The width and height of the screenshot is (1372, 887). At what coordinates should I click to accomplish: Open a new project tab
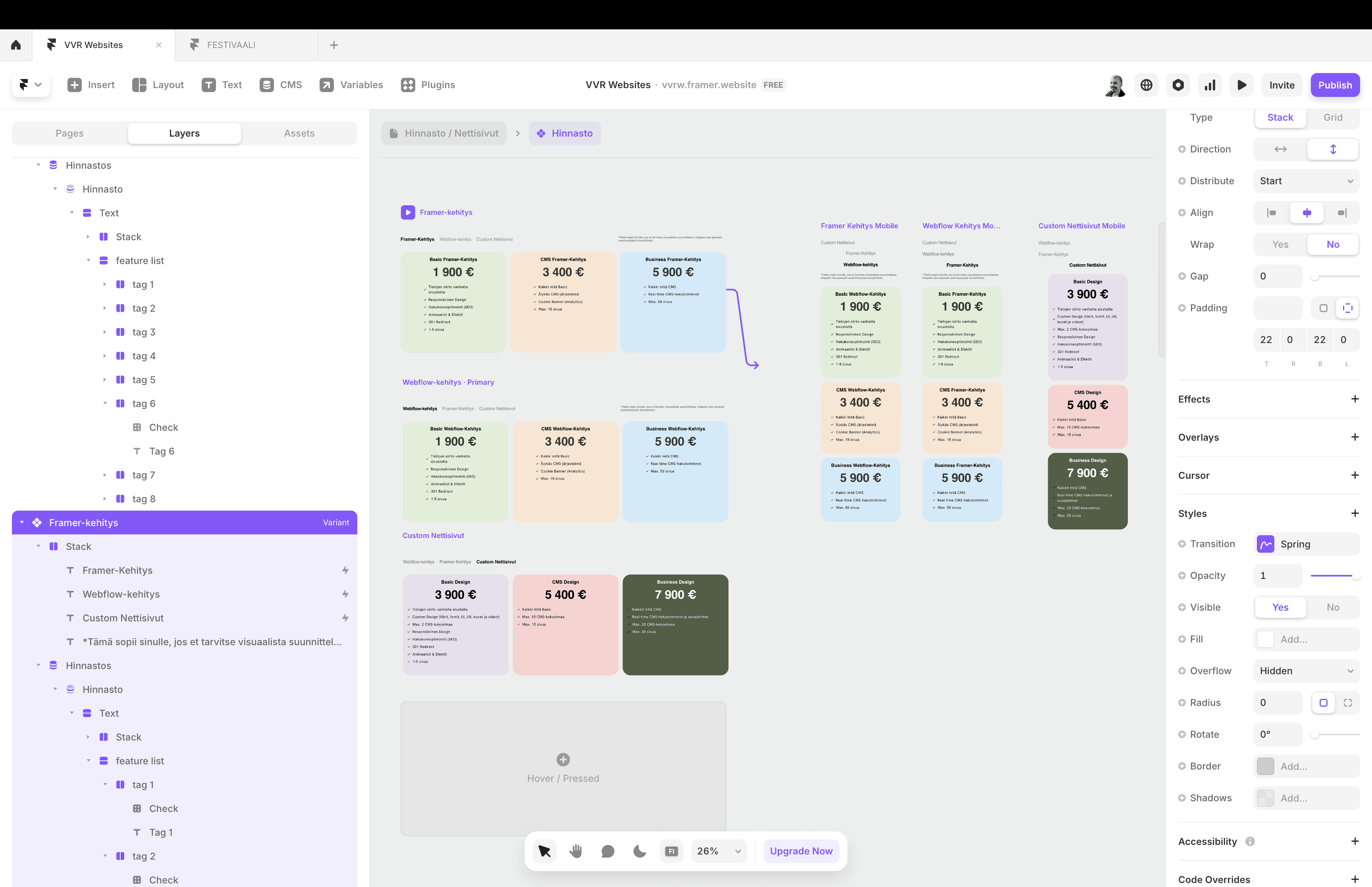click(x=334, y=45)
